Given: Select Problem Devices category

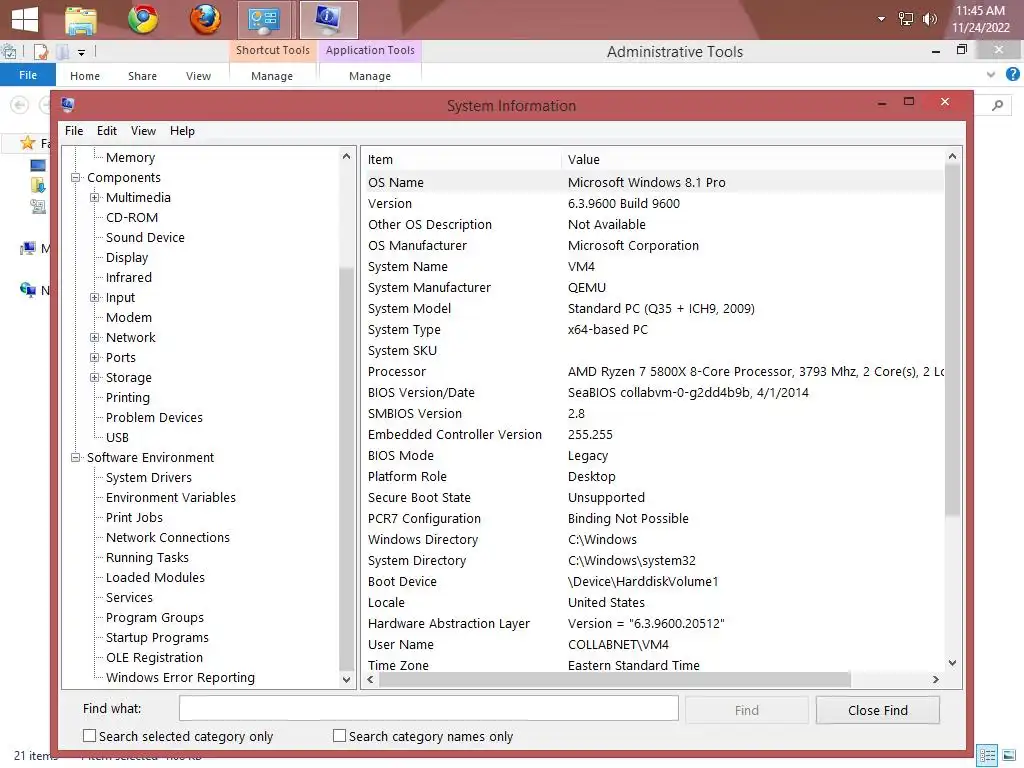Looking at the screenshot, I should (154, 417).
